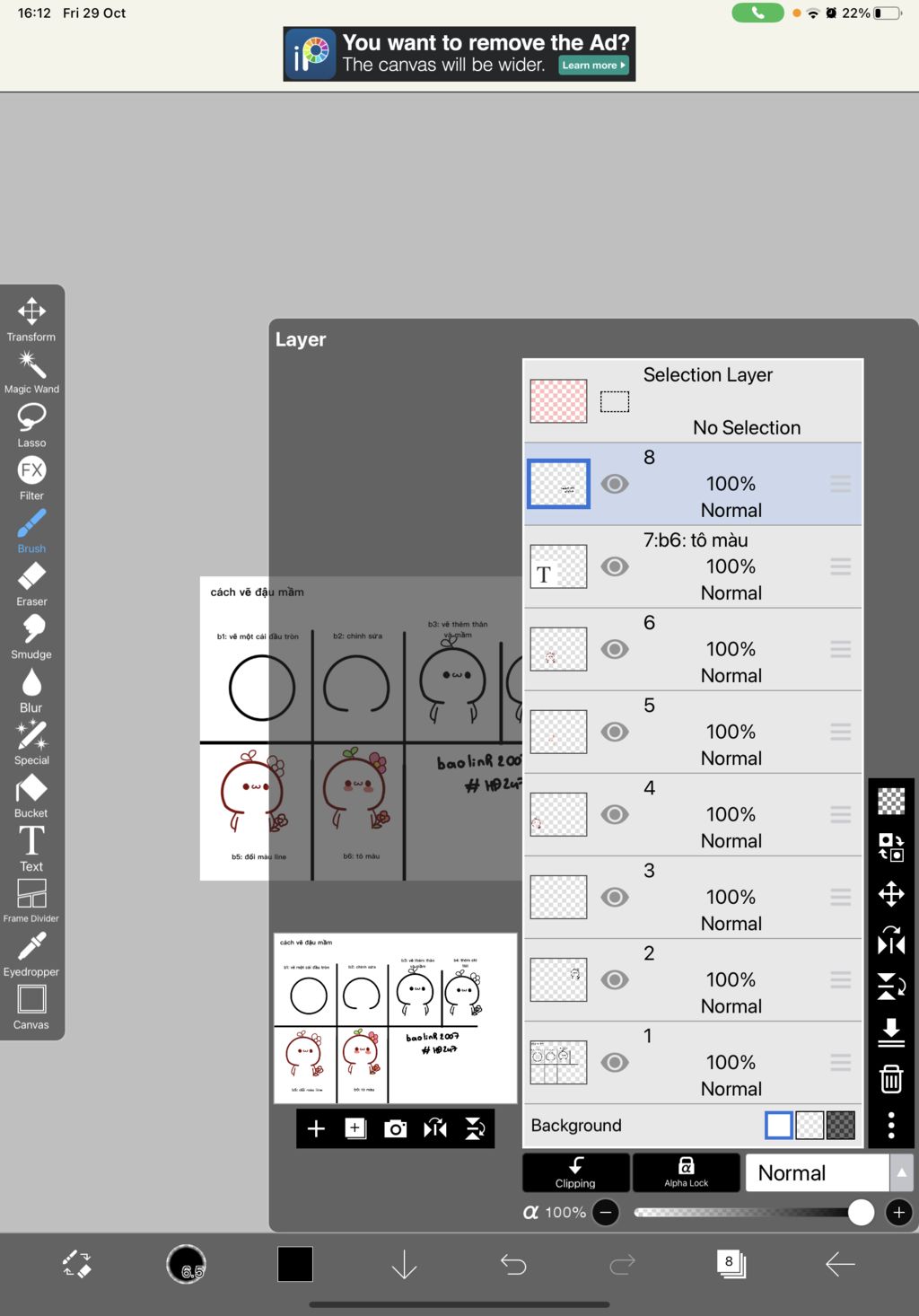Tap the canvas preview thumbnail
919x1316 pixels.
click(x=395, y=1018)
